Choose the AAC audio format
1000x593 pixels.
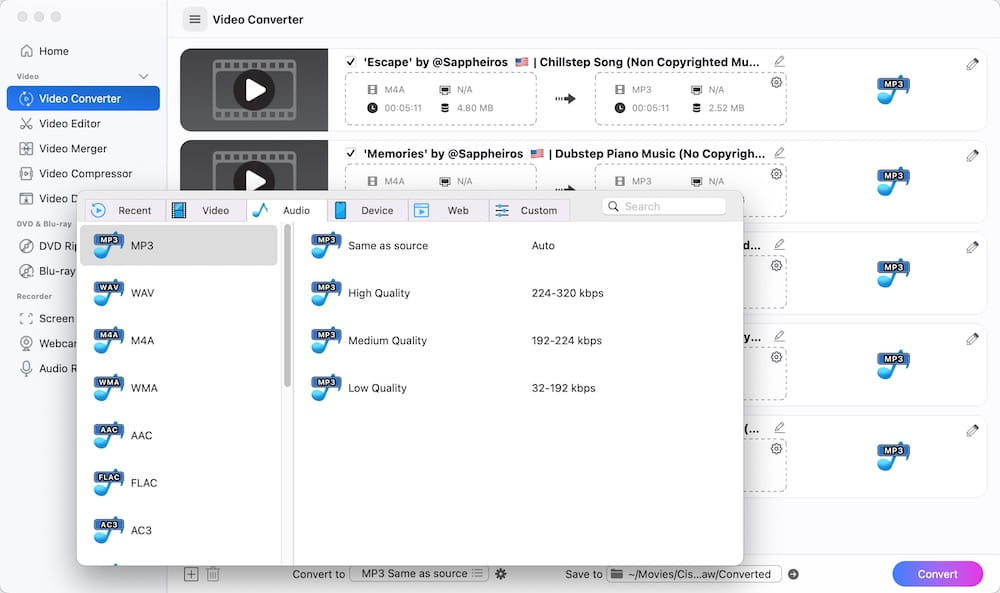tap(179, 436)
